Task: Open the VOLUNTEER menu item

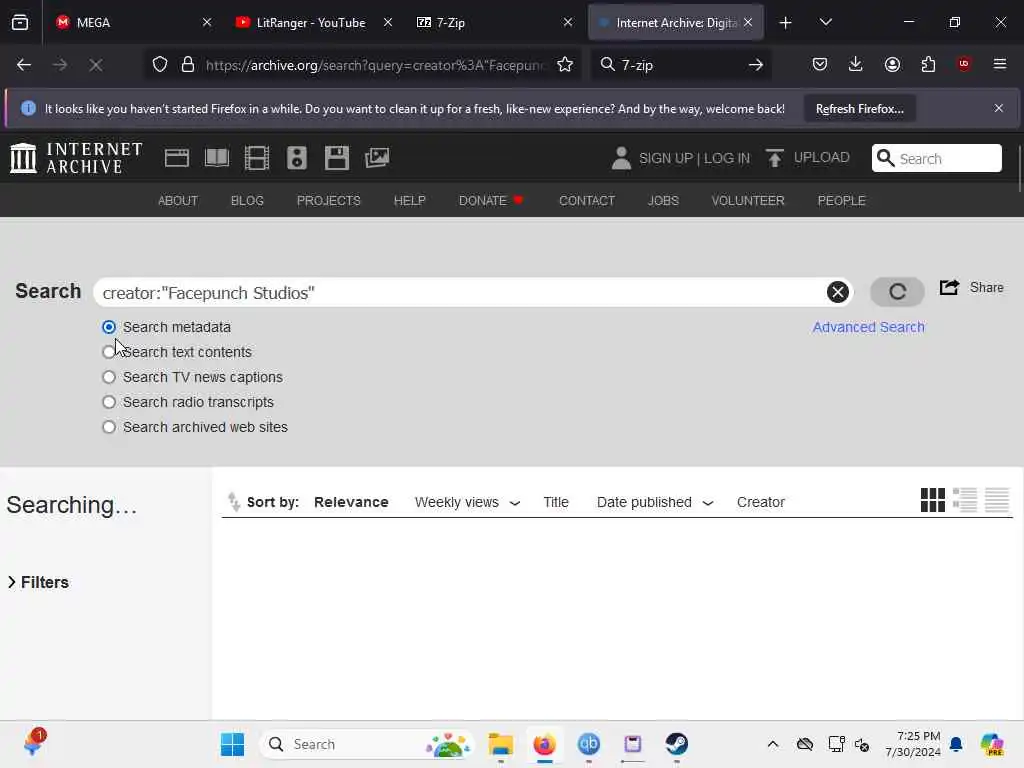Action: pos(748,200)
